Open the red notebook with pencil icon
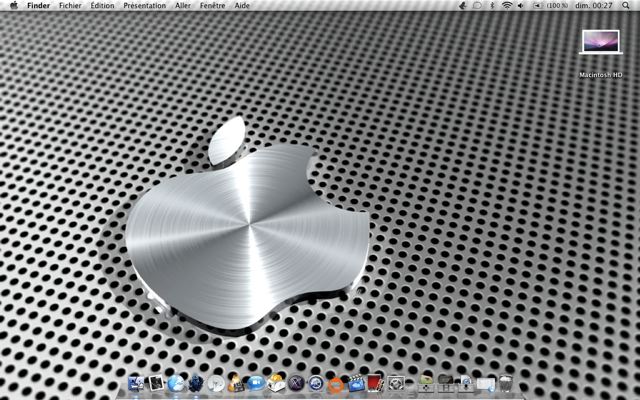 click(376, 383)
